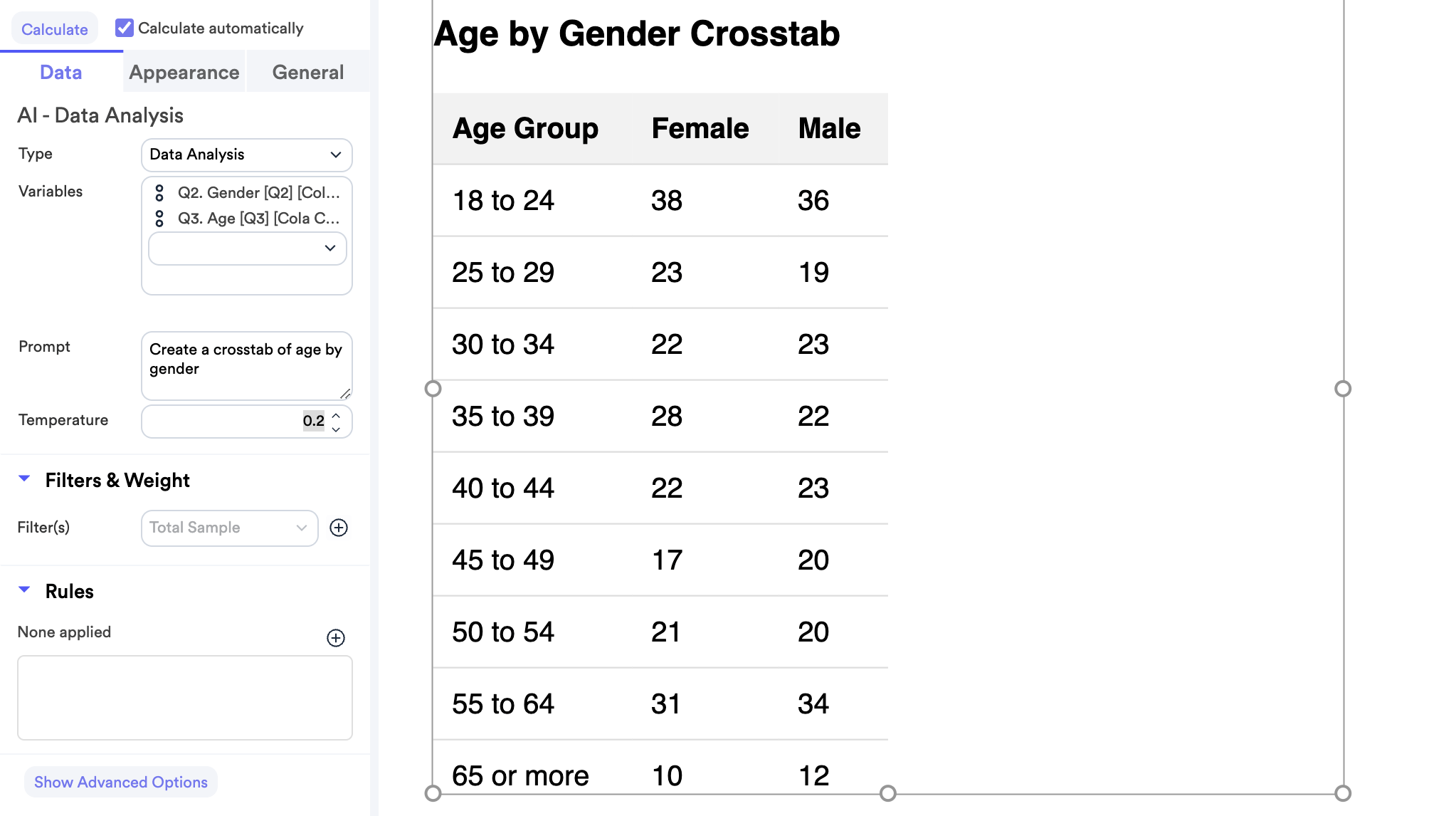
Task: Open the empty Variables dropdown
Action: [x=246, y=249]
